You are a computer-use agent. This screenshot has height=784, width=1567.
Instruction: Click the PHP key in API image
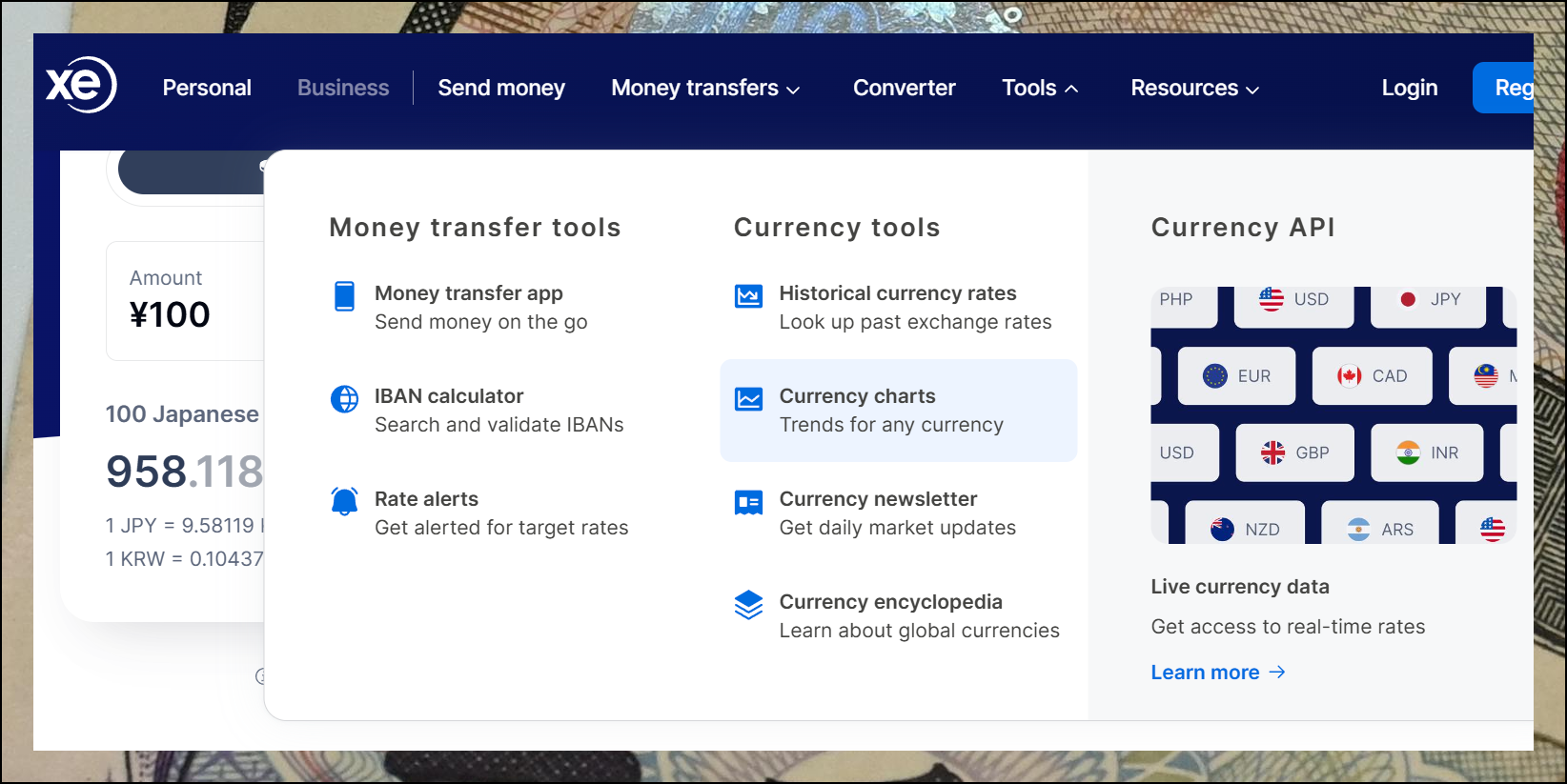click(x=1185, y=306)
